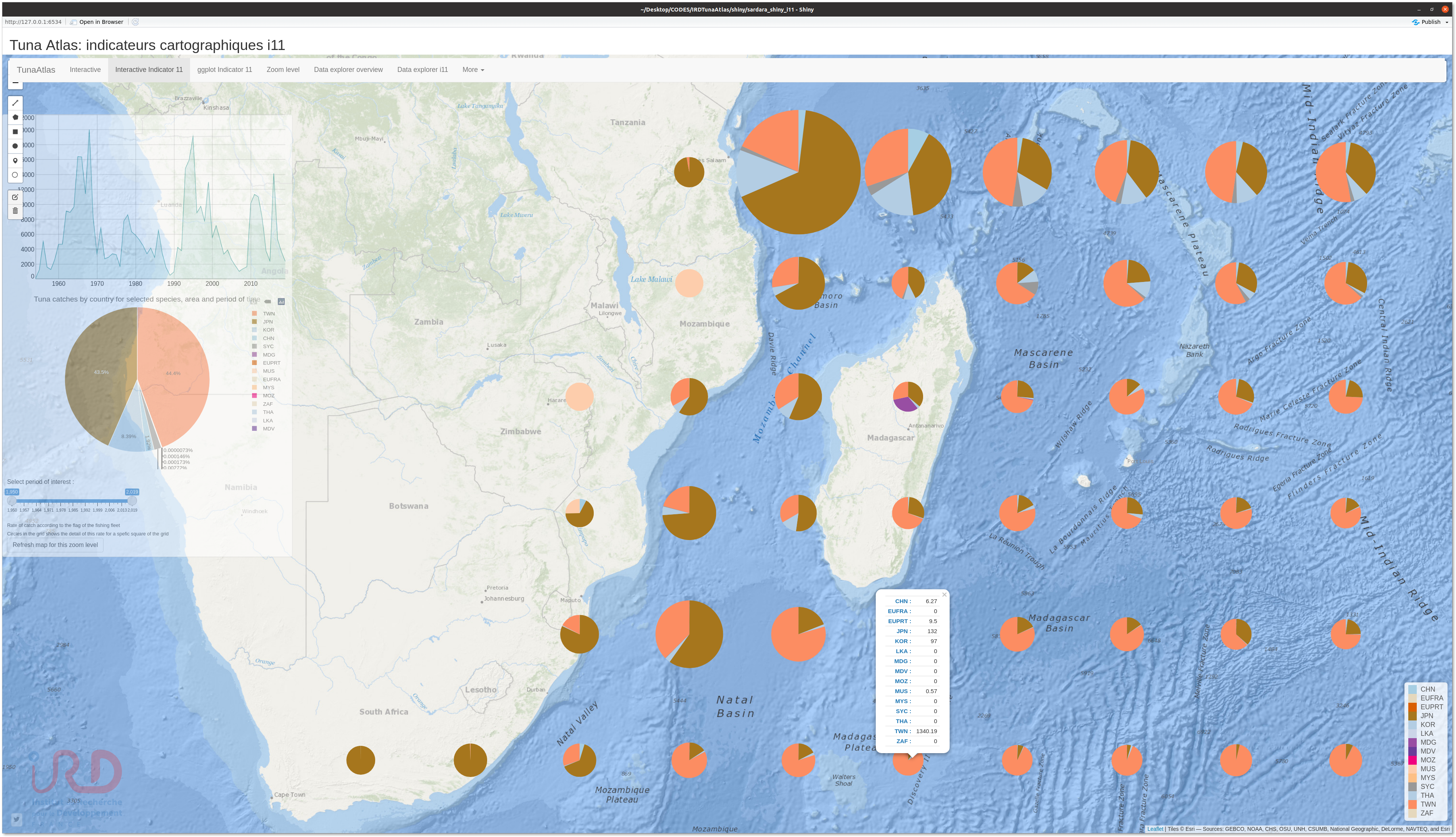Screen dimensions: 1456x837
Task: Click the delete layers trash icon
Action: point(15,211)
